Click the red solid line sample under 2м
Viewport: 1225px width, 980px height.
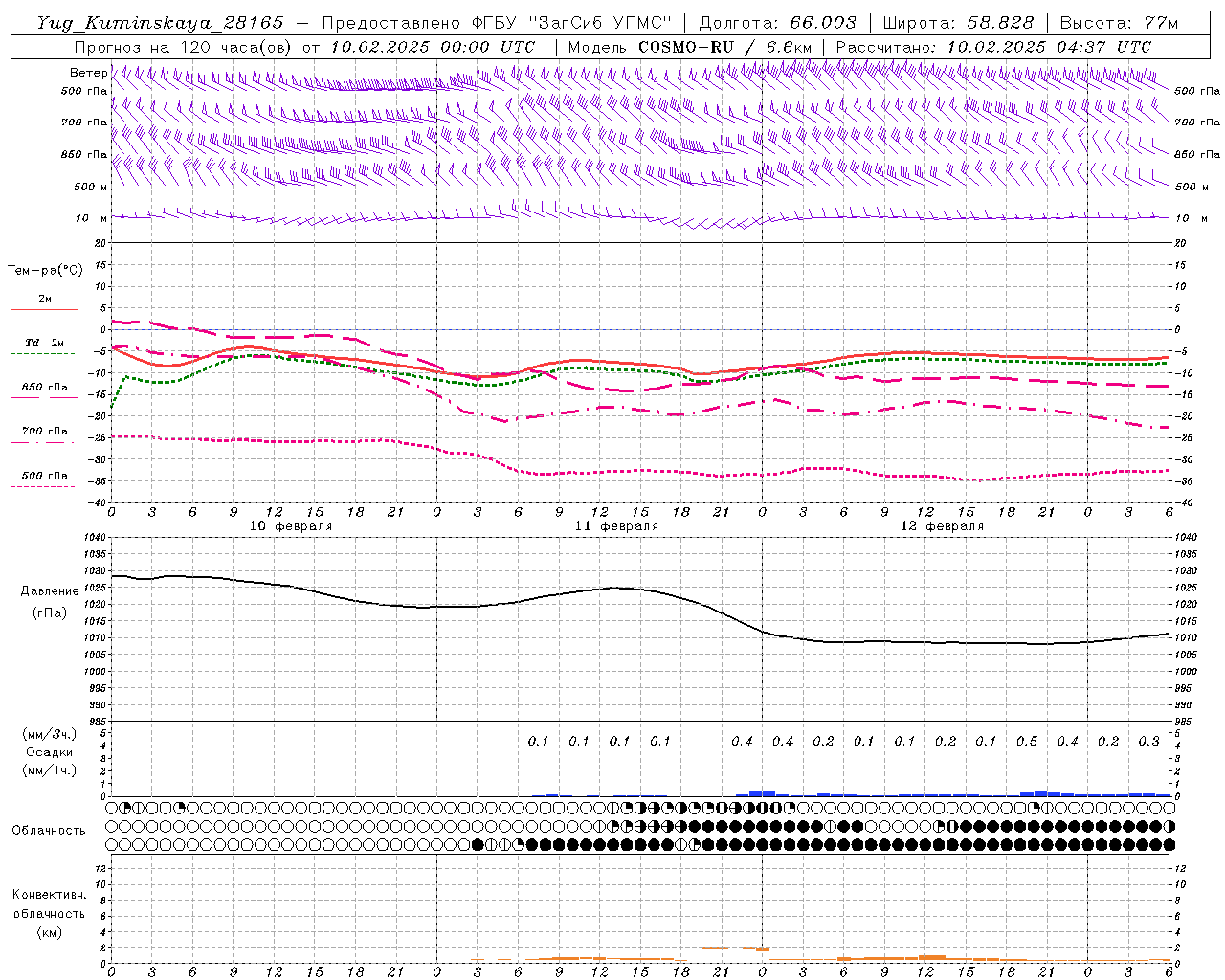44,309
